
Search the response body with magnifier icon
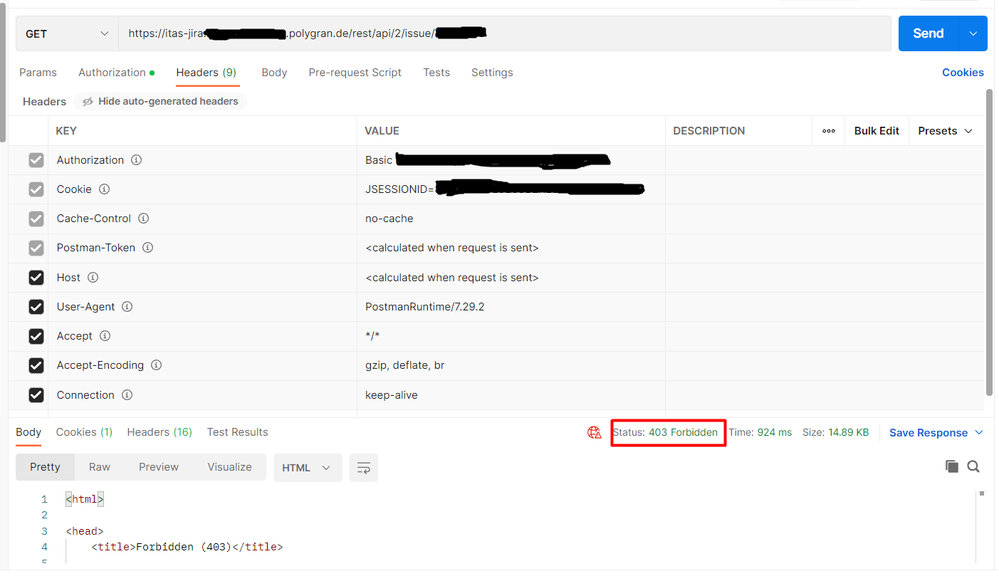tap(973, 467)
